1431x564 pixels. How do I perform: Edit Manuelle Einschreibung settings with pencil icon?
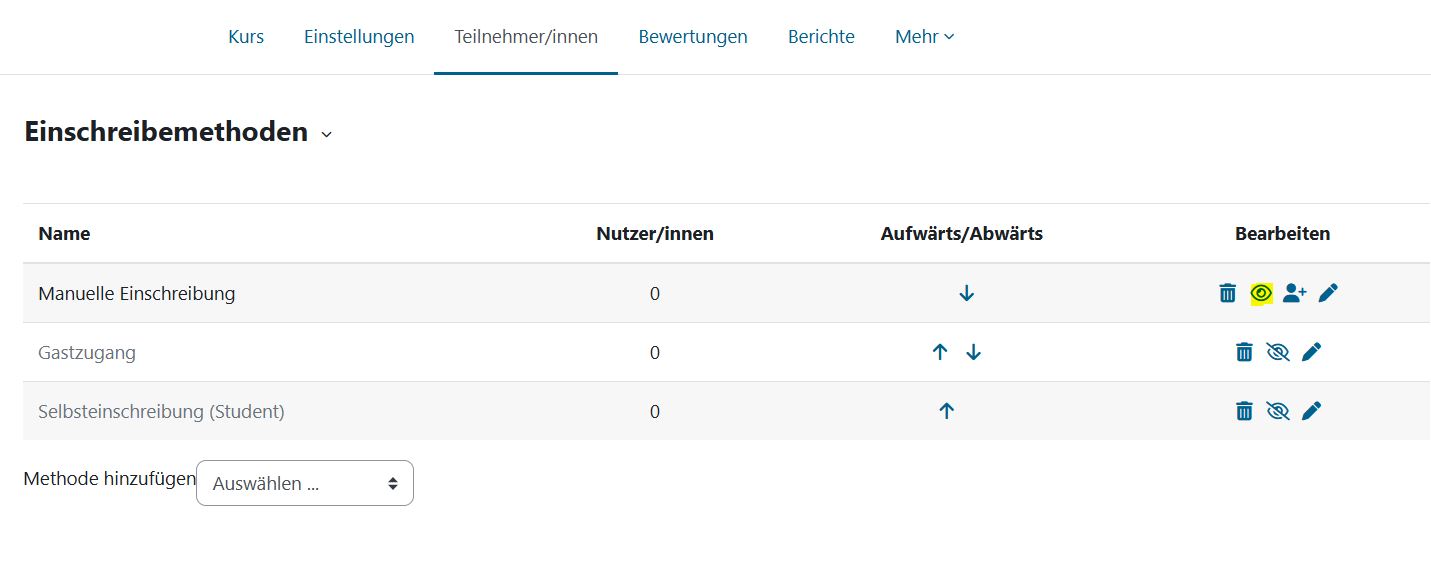point(1328,293)
